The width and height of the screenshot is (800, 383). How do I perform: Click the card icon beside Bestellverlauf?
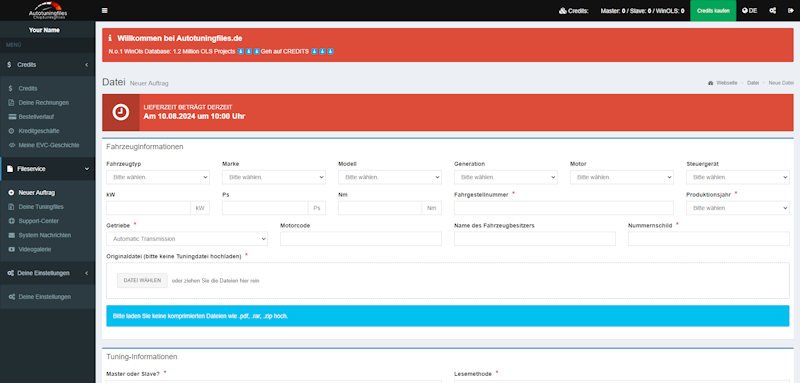point(12,117)
